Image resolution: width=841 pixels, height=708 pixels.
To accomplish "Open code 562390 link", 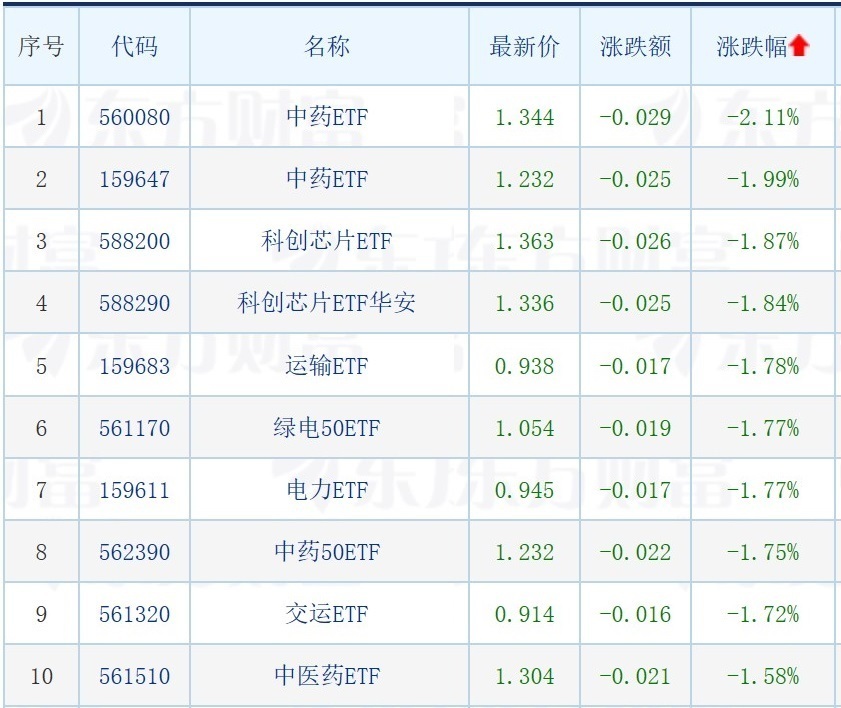I will point(134,552).
